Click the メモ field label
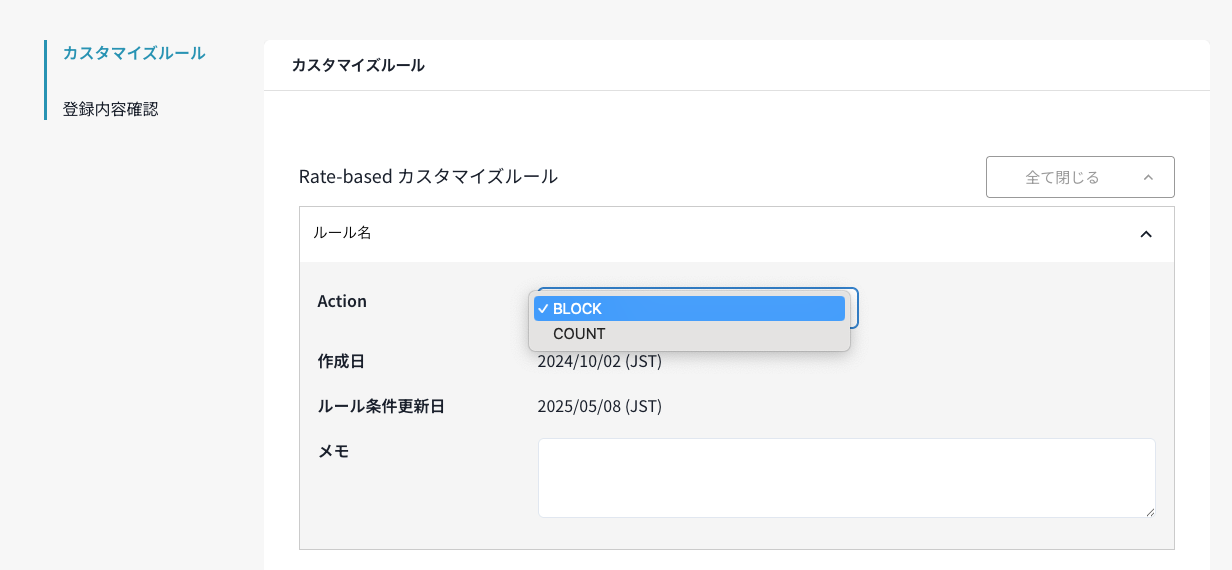 click(x=333, y=451)
